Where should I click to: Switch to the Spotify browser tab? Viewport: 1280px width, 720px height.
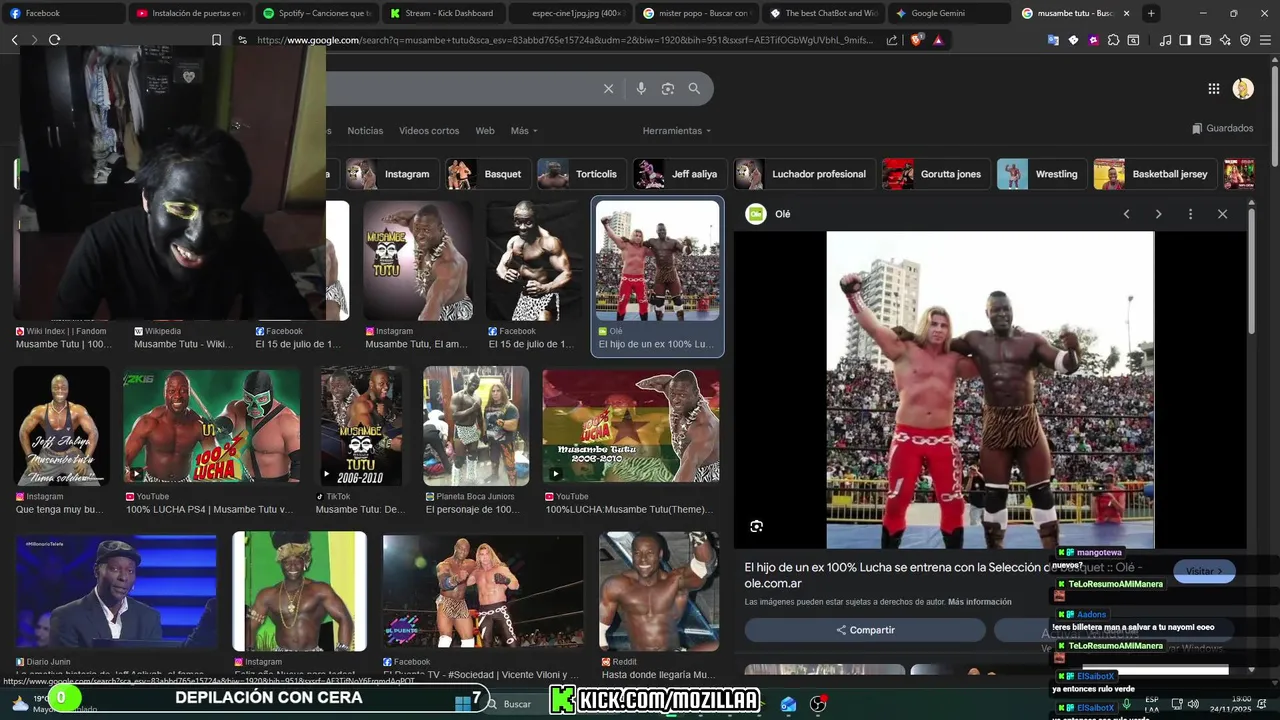(x=316, y=13)
